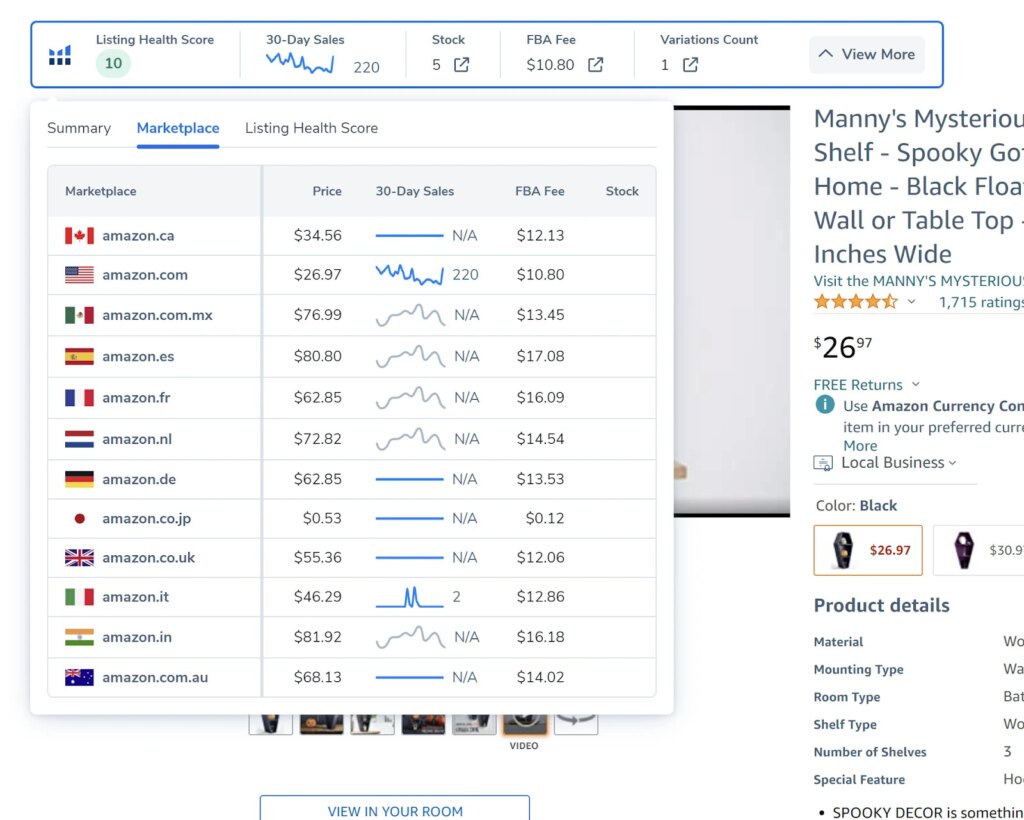Screen dimensions: 1024x820
Task: Visit the MANNY'S MYSTERIOUS store link
Action: pos(919,281)
